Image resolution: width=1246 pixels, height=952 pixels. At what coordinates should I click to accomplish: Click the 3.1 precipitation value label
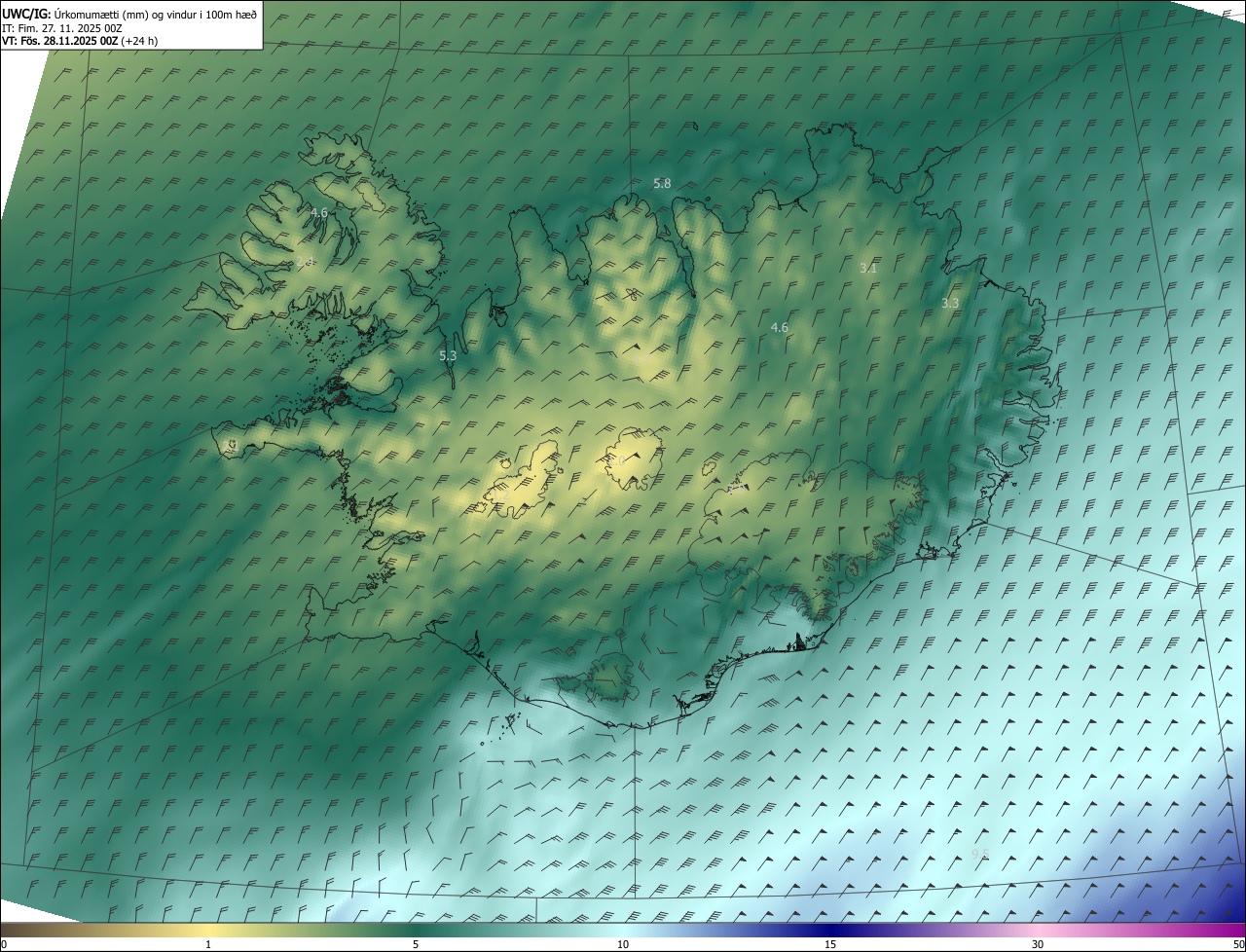[x=869, y=267]
